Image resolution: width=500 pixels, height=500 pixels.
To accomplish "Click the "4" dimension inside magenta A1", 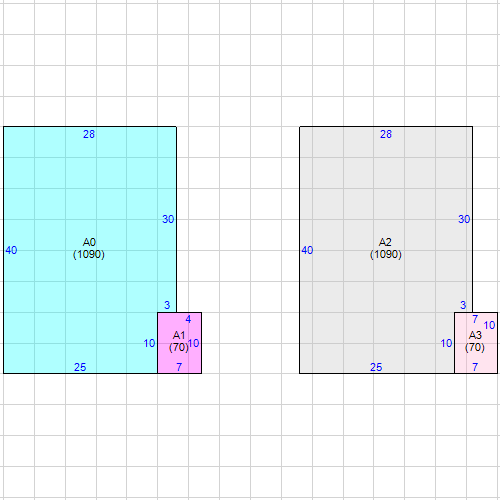I will coord(188,319).
